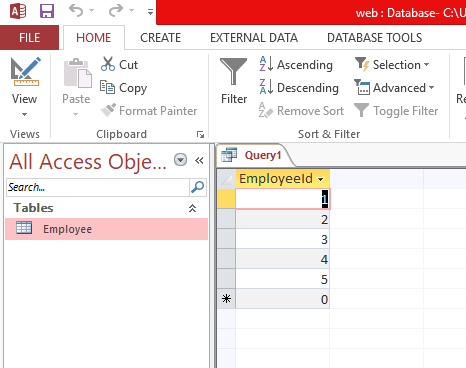Undo the last action

76,11
